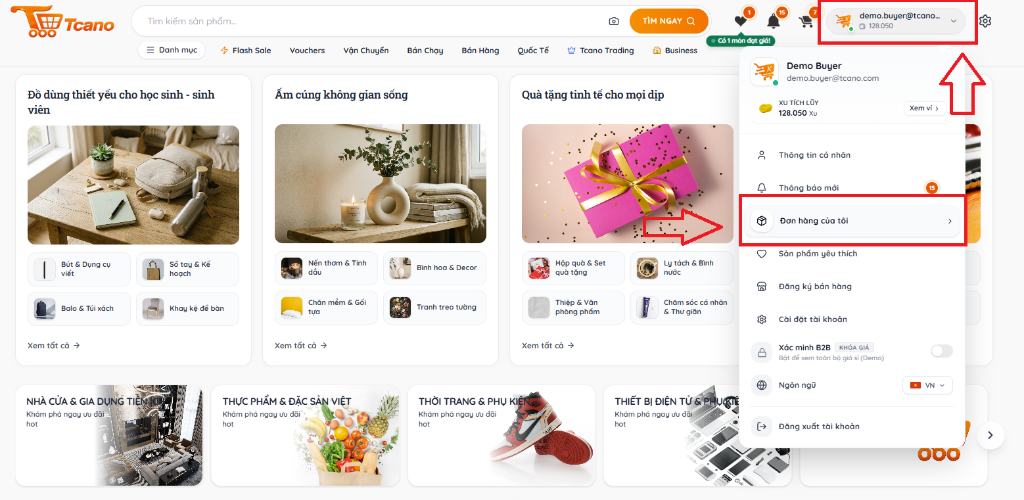Open Business nav link
1024x500 pixels.
675,50
